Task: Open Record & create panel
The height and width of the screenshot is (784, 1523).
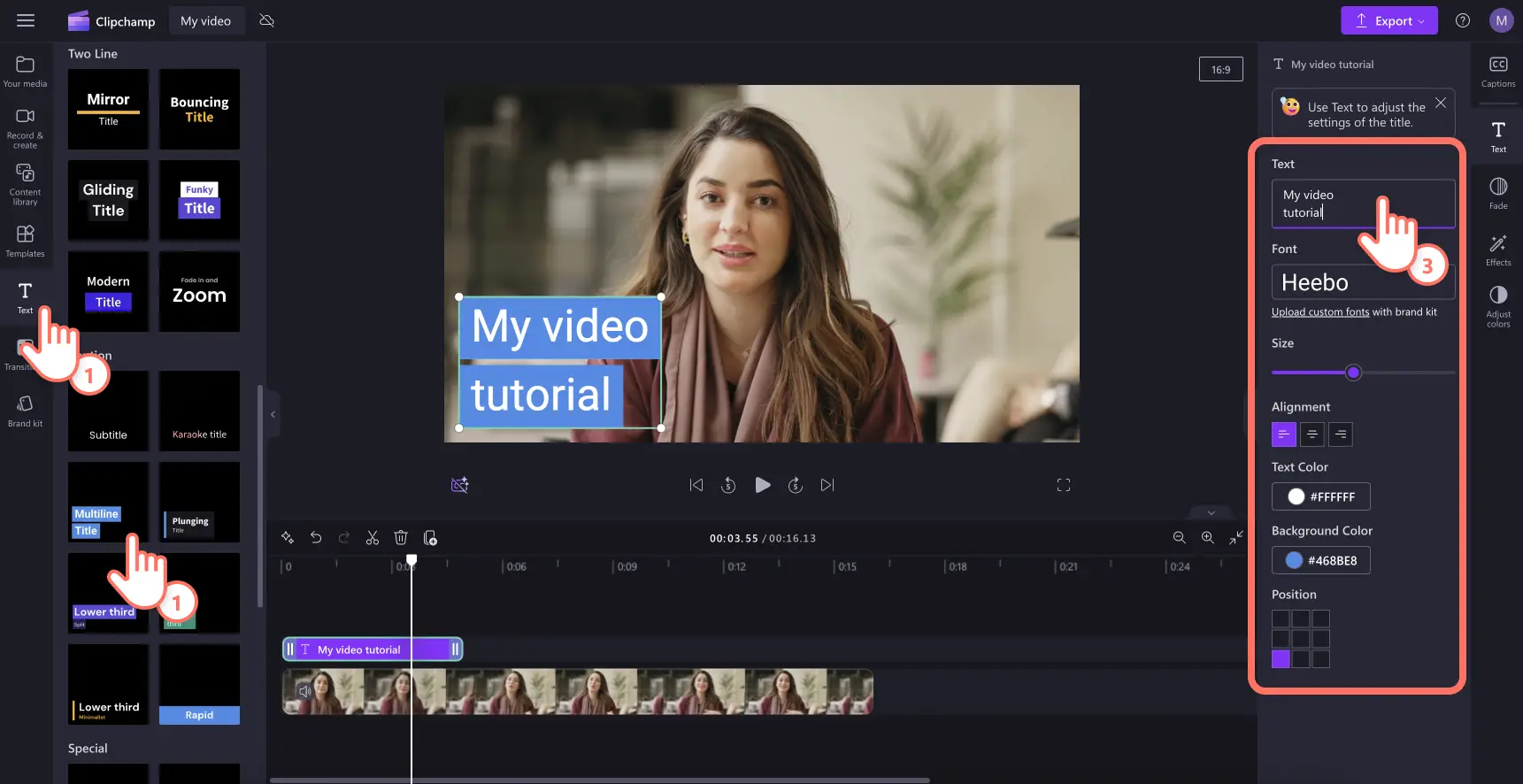Action: click(x=25, y=128)
